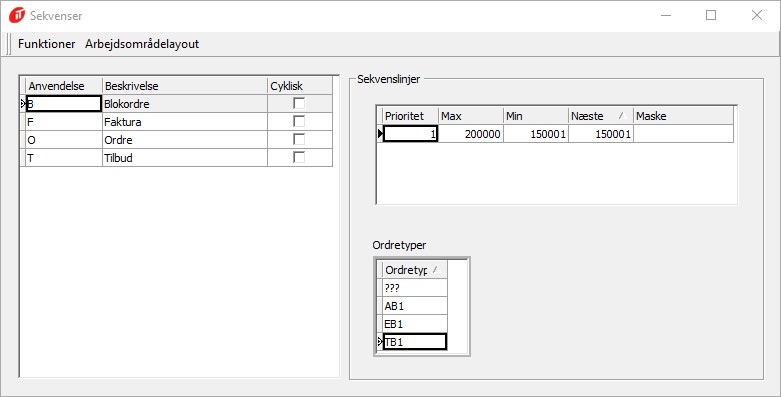Viewport: 781px width, 397px height.
Task: Select the Anvendelse cell B
Action: click(64, 104)
